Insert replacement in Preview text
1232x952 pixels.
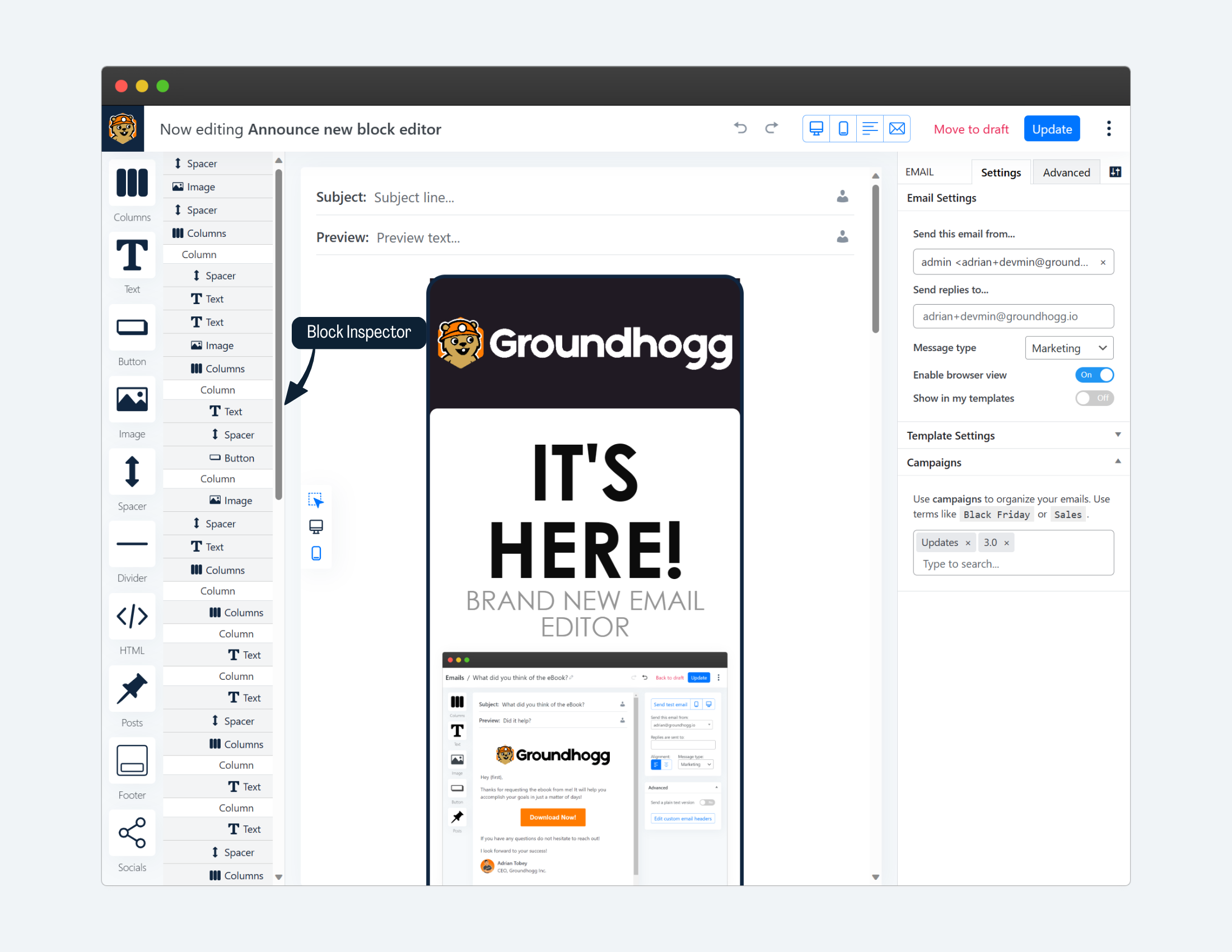point(842,237)
